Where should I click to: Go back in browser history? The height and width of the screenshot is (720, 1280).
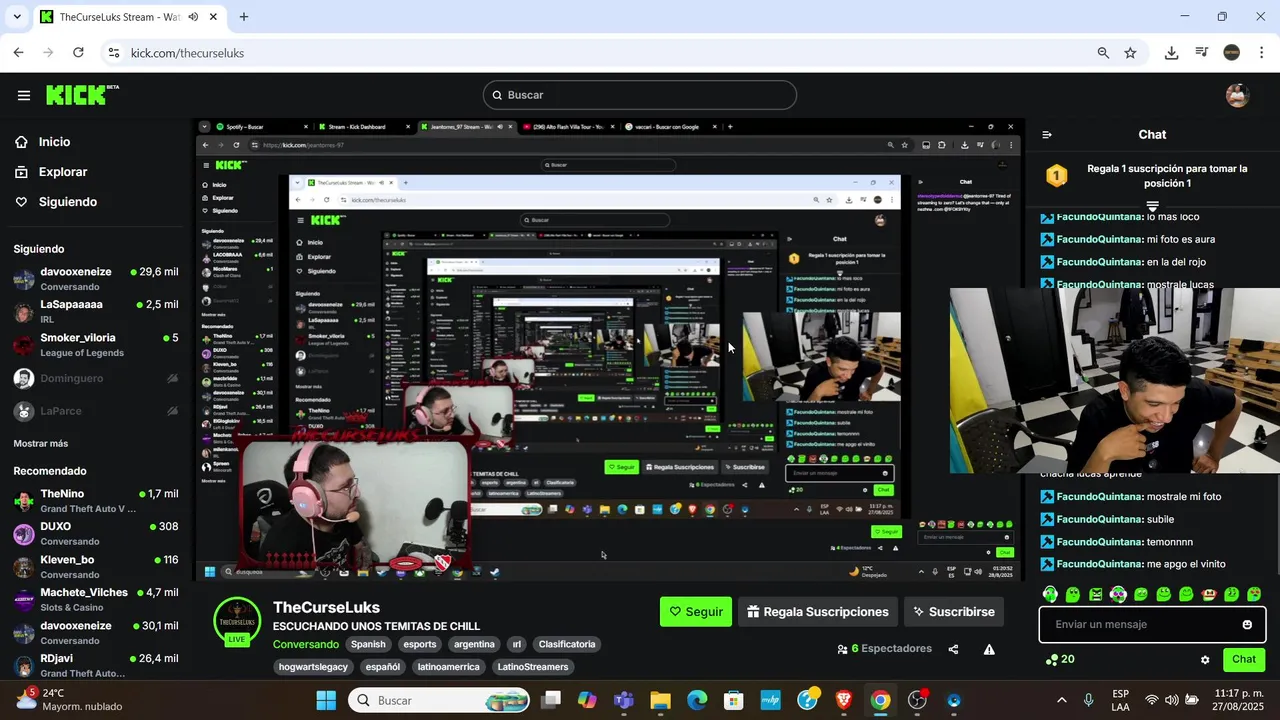(19, 53)
